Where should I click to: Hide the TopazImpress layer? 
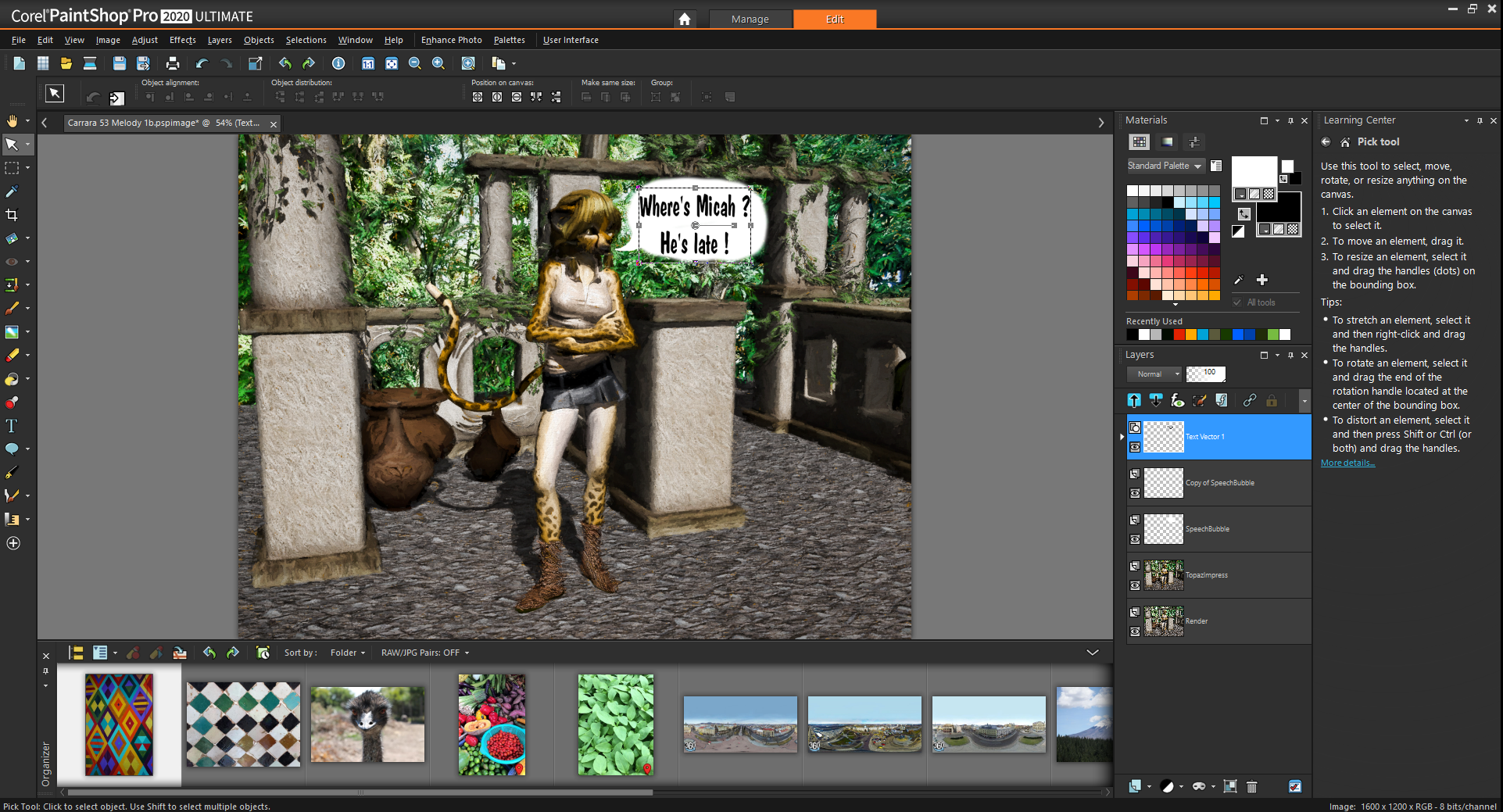tap(1135, 585)
